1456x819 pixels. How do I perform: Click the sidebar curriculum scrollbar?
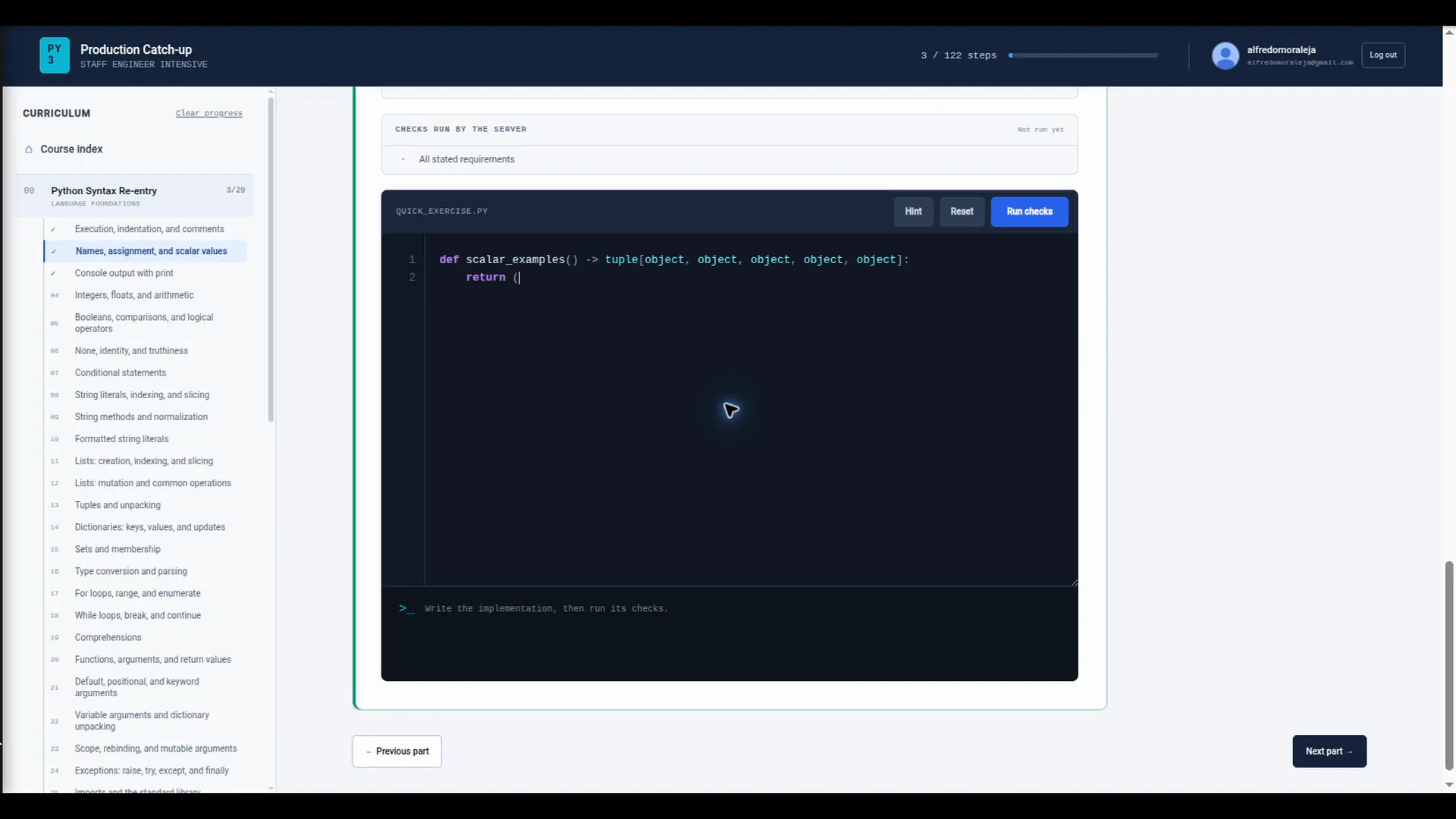[271, 259]
